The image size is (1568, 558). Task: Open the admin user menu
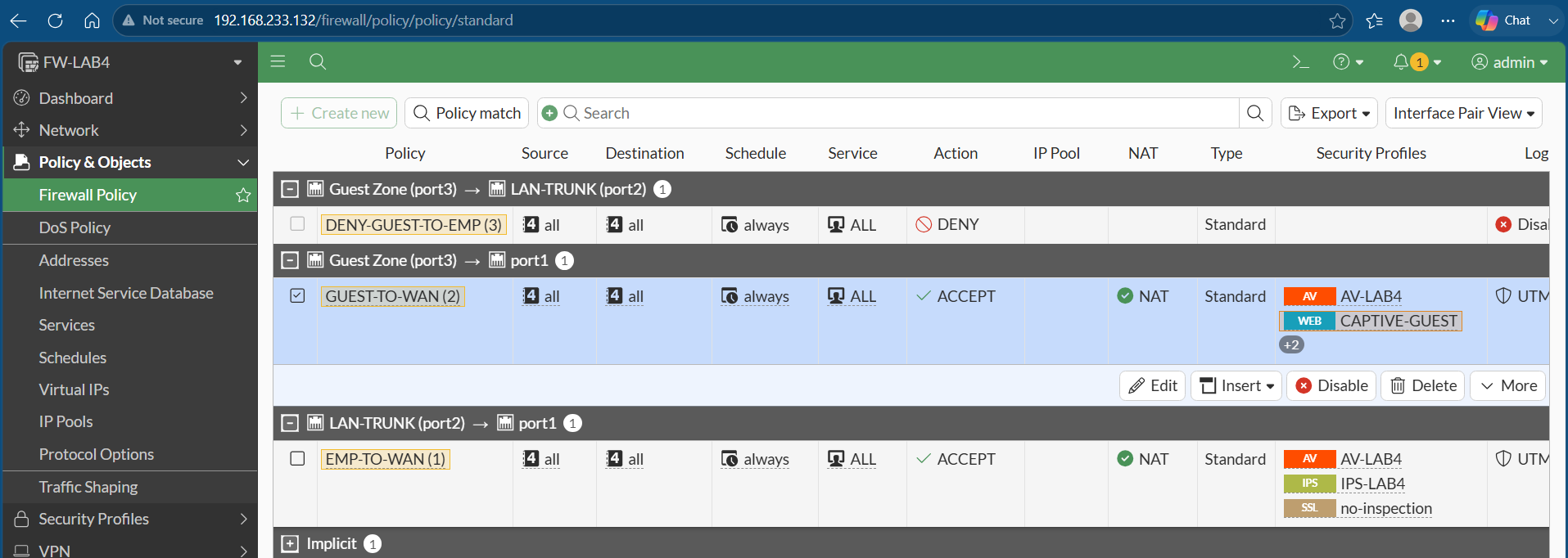(1509, 62)
